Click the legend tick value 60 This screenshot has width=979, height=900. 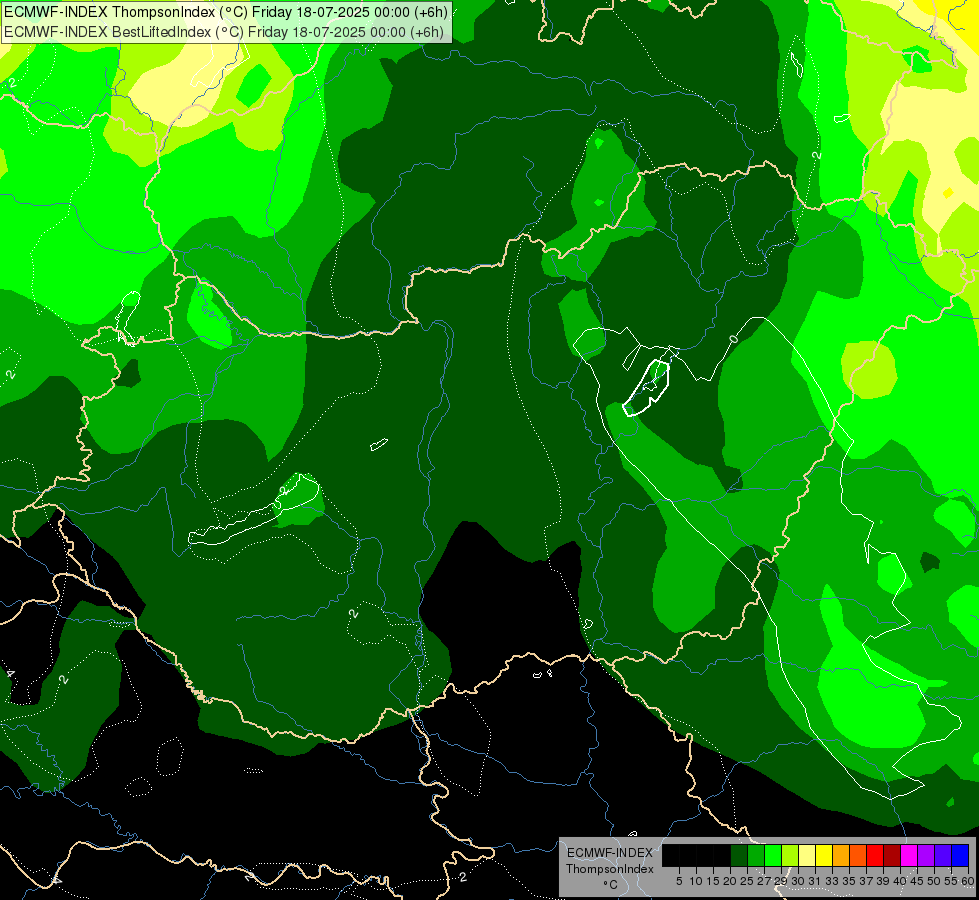point(967,881)
